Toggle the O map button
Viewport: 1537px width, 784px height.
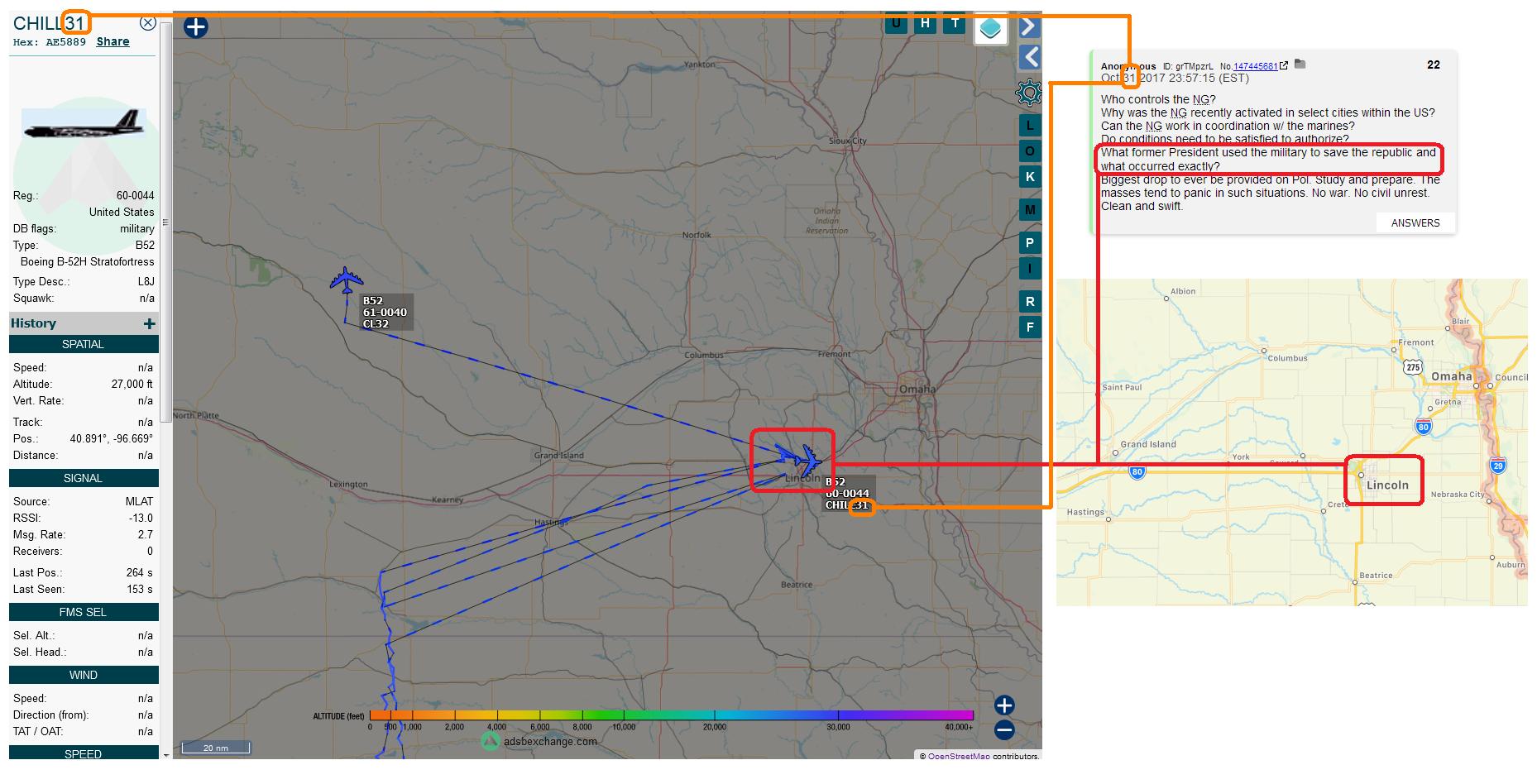tap(1030, 151)
